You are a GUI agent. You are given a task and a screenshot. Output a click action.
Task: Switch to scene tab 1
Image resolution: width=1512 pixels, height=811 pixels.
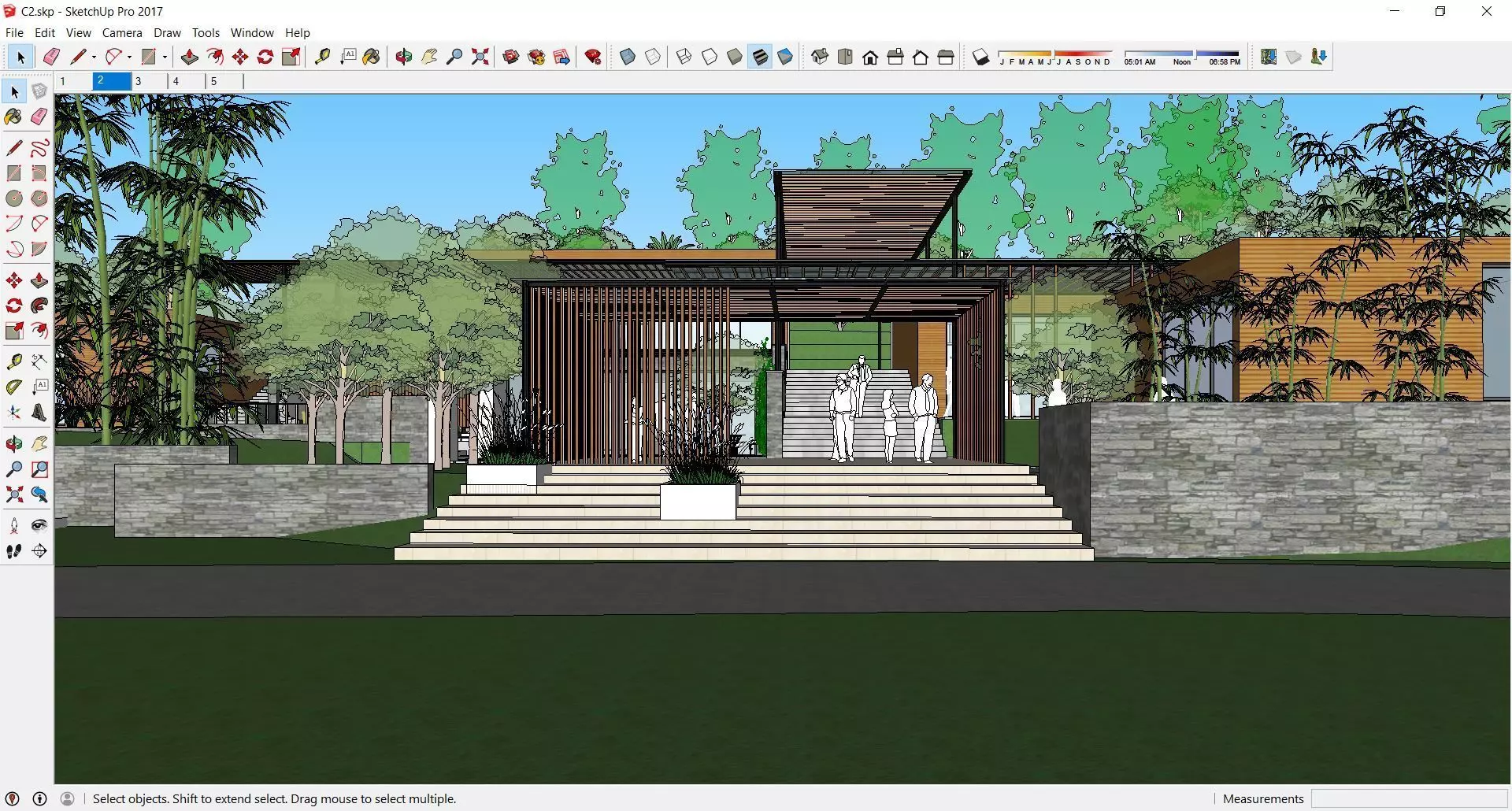72,81
